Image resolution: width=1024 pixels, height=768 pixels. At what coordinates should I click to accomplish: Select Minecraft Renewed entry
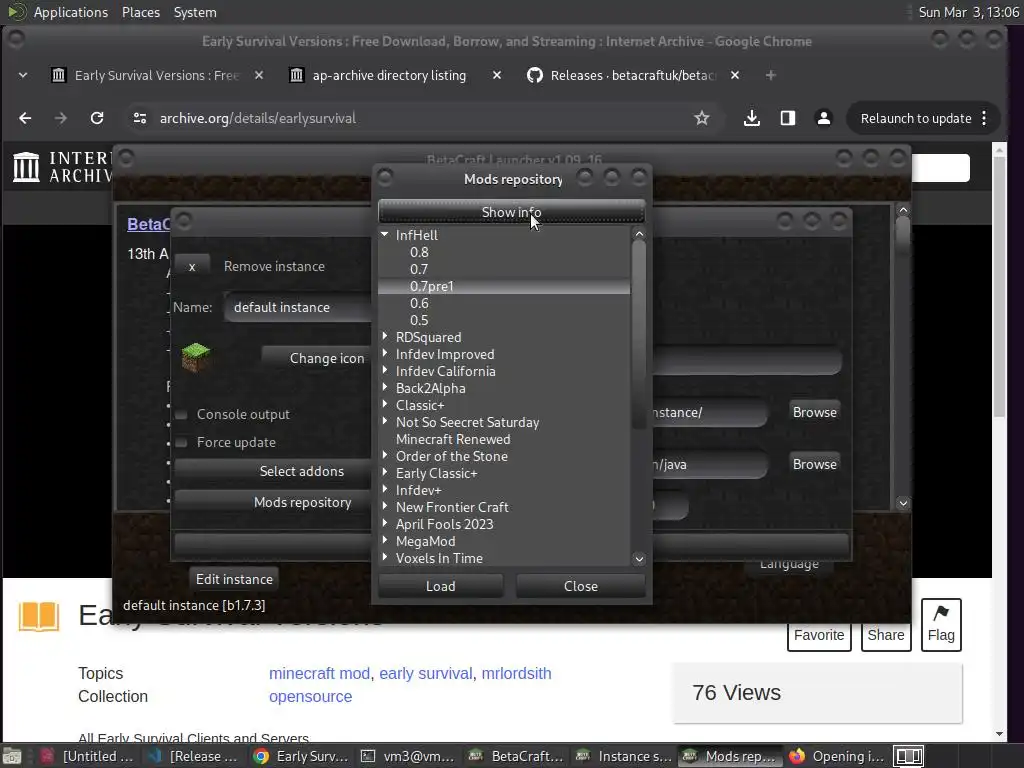(453, 439)
